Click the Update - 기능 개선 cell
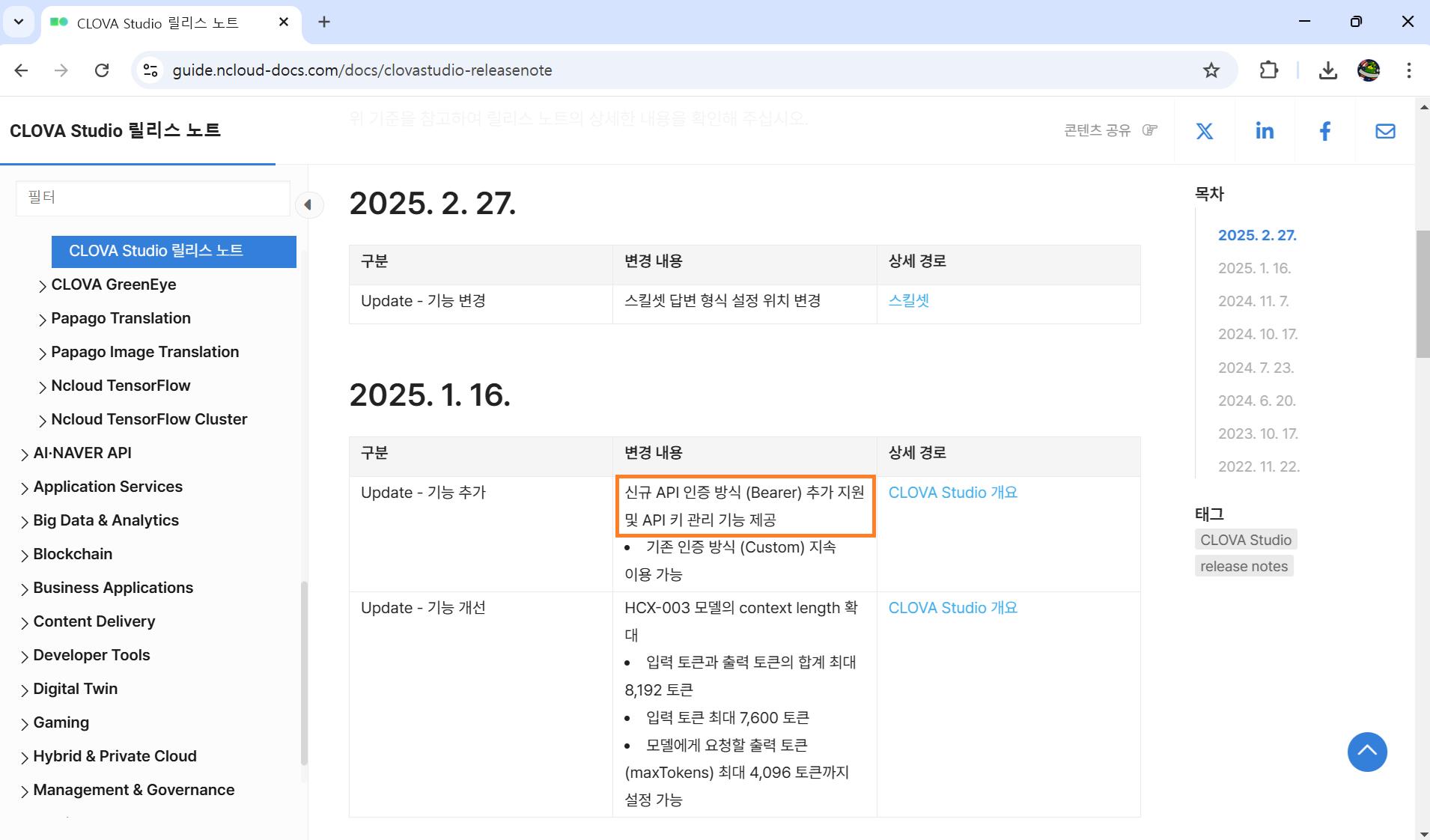 (x=481, y=704)
